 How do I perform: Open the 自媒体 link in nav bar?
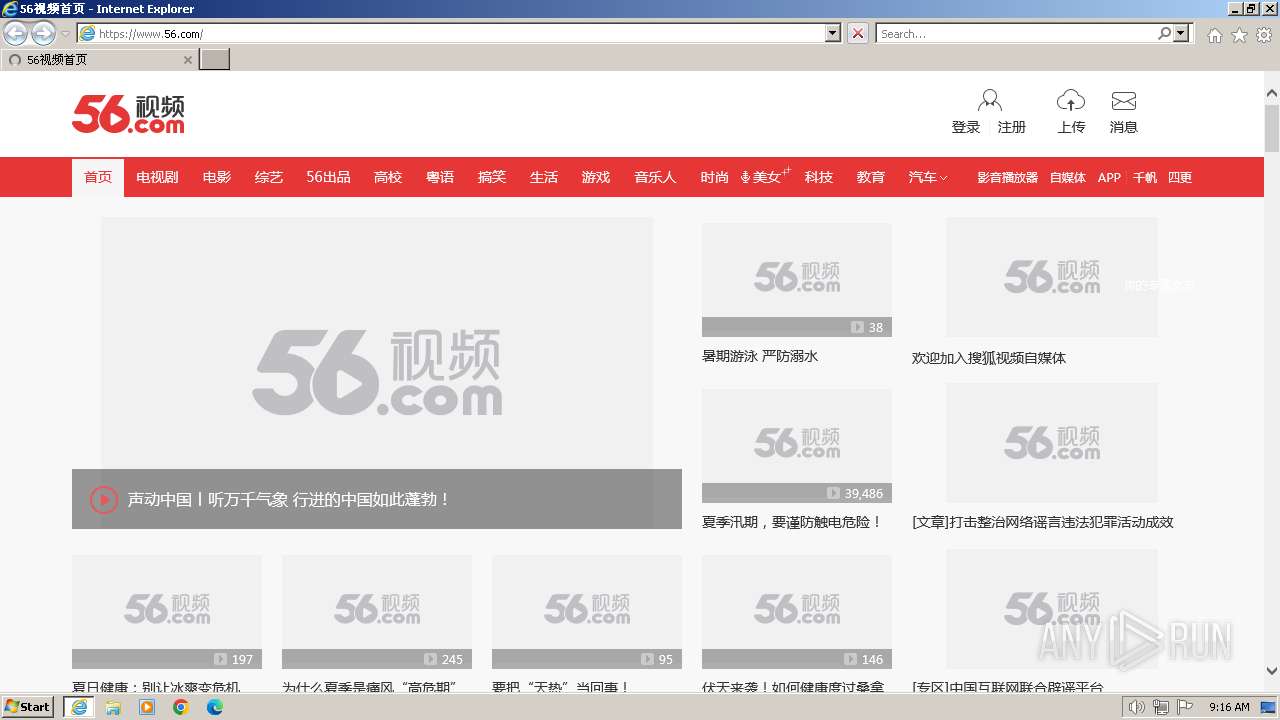[x=1068, y=177]
